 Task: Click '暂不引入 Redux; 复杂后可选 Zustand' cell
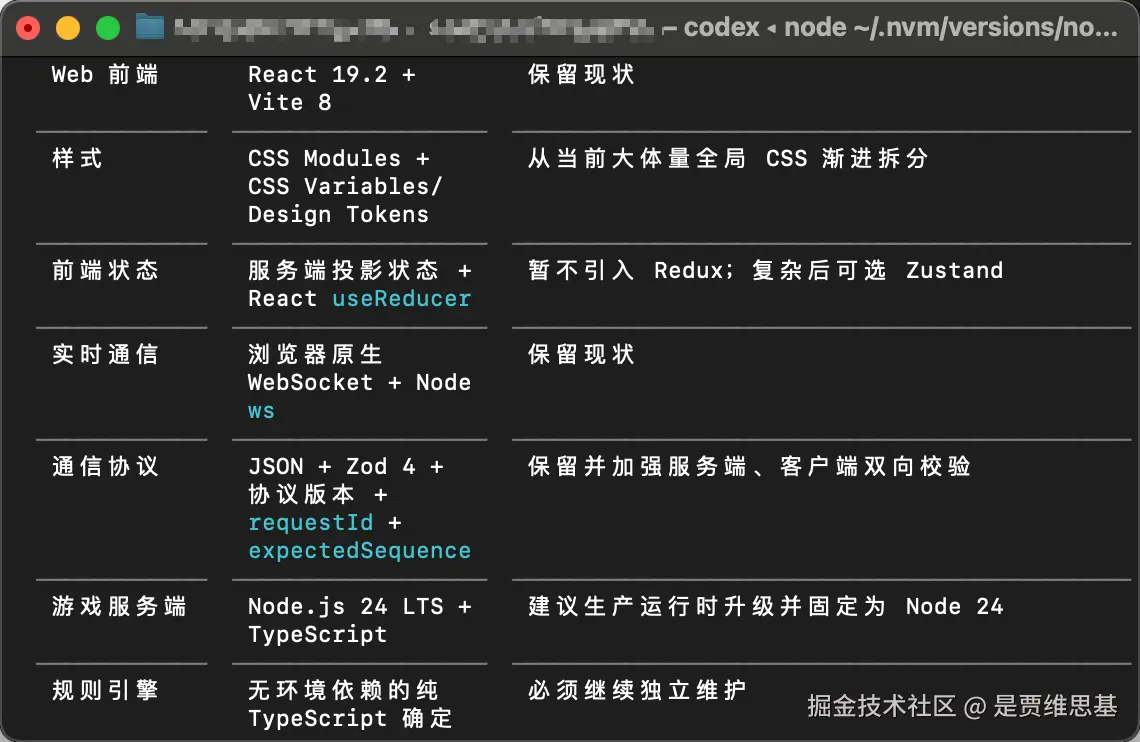pyautogui.click(x=766, y=270)
